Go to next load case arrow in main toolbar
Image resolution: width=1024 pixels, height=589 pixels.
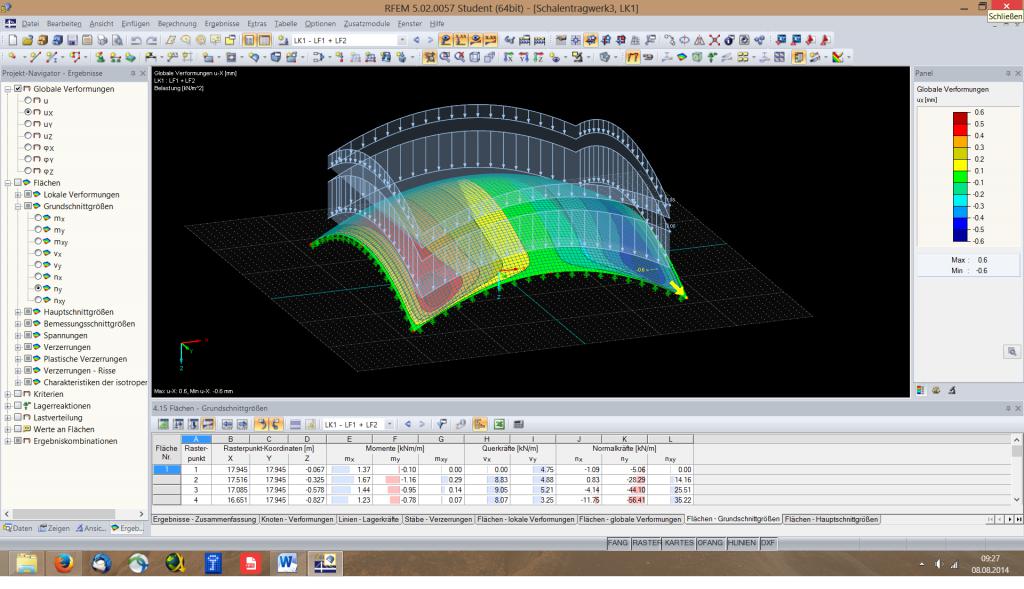(x=430, y=40)
